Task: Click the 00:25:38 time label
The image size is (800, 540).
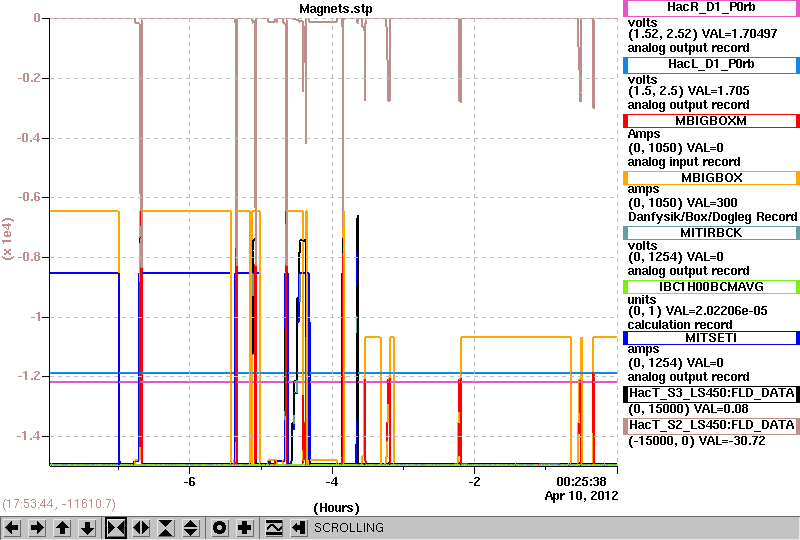Action: tap(581, 482)
